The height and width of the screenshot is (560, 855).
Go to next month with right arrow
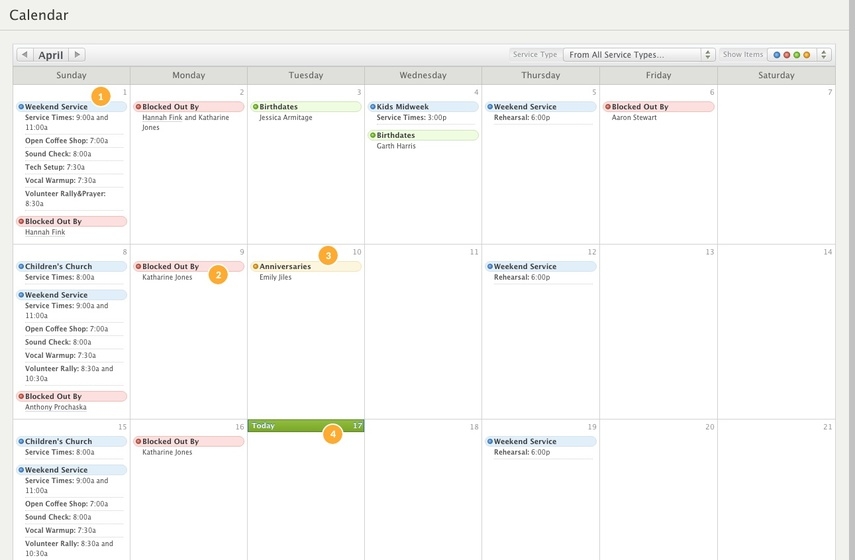(x=77, y=55)
